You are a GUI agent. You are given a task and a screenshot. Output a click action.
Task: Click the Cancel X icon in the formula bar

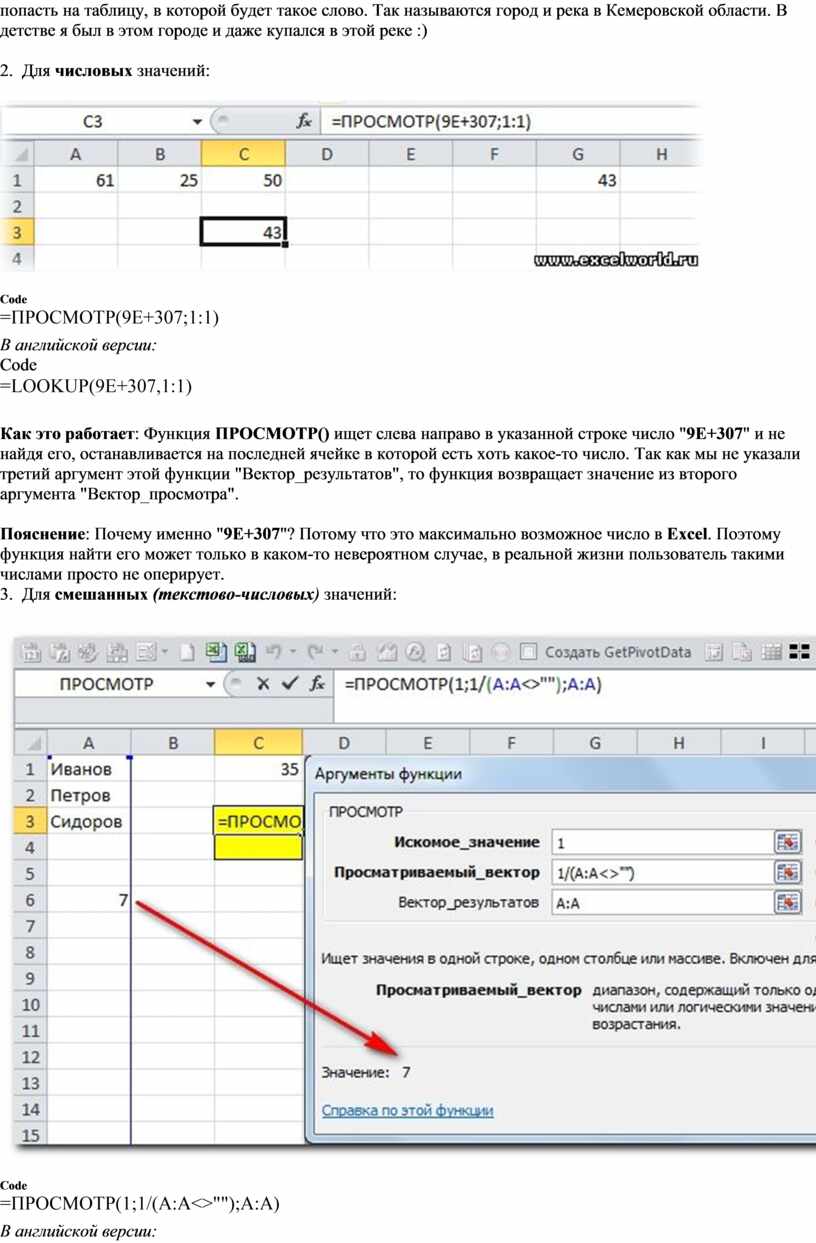coord(263,683)
